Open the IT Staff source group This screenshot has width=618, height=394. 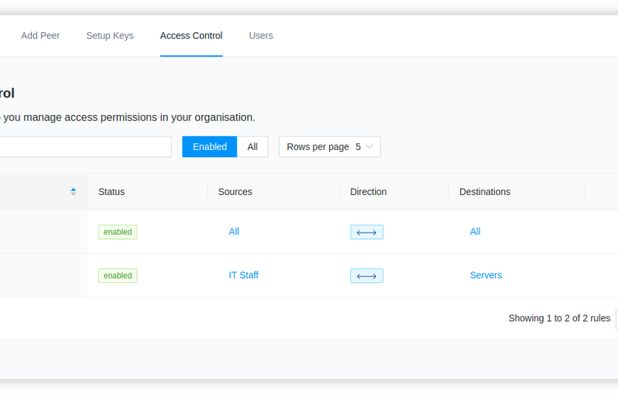pos(244,275)
